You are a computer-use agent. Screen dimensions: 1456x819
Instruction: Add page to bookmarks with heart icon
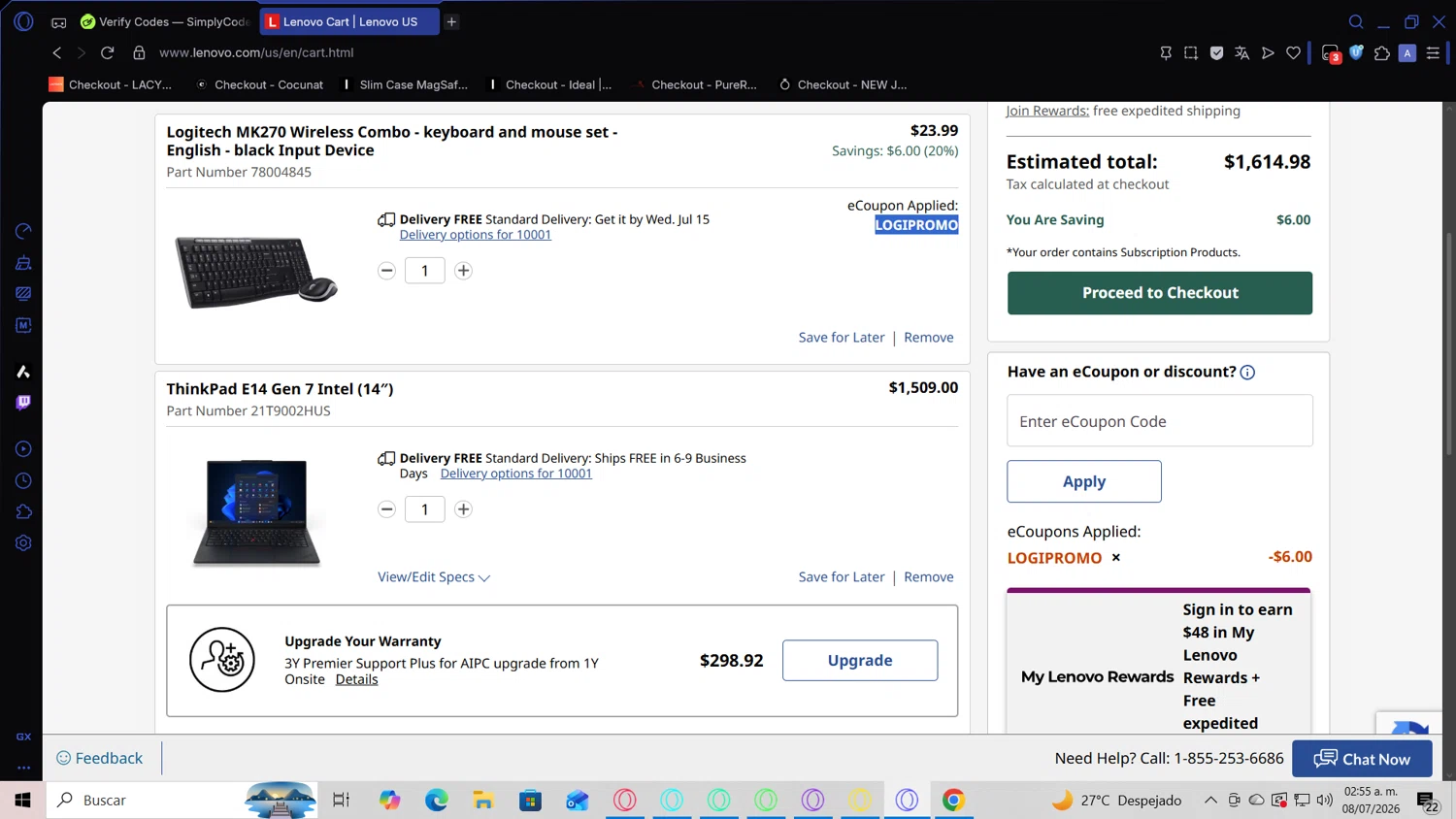(x=1293, y=53)
